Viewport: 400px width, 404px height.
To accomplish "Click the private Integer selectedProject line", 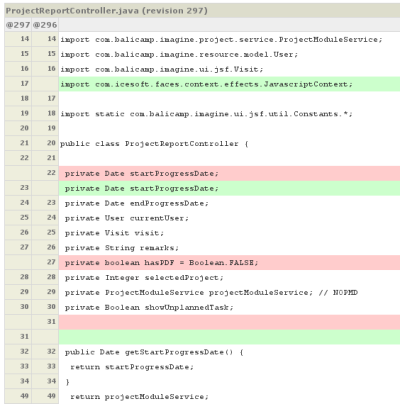I will pyautogui.click(x=229, y=277).
